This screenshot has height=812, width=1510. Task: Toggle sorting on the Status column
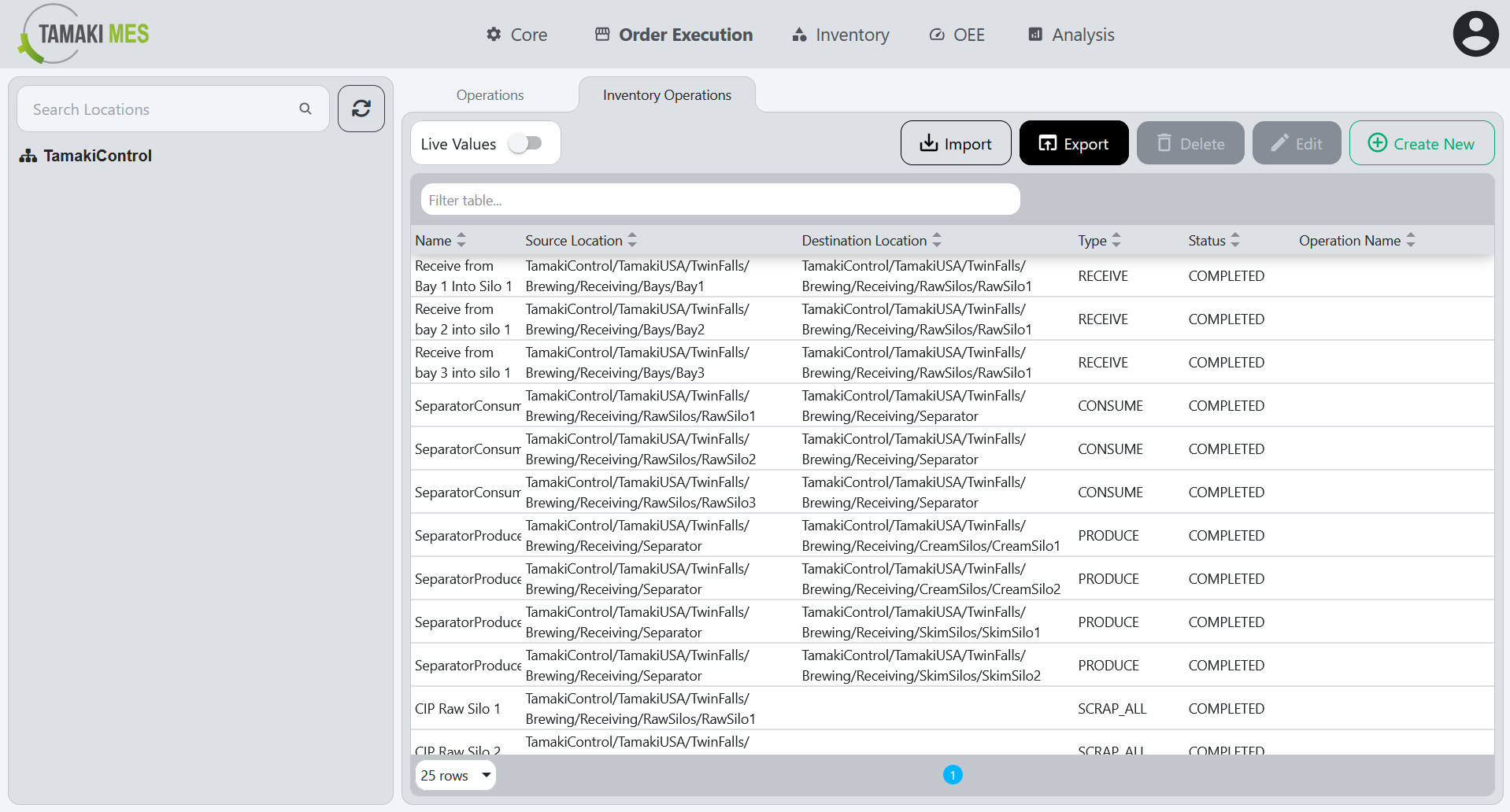point(1235,240)
